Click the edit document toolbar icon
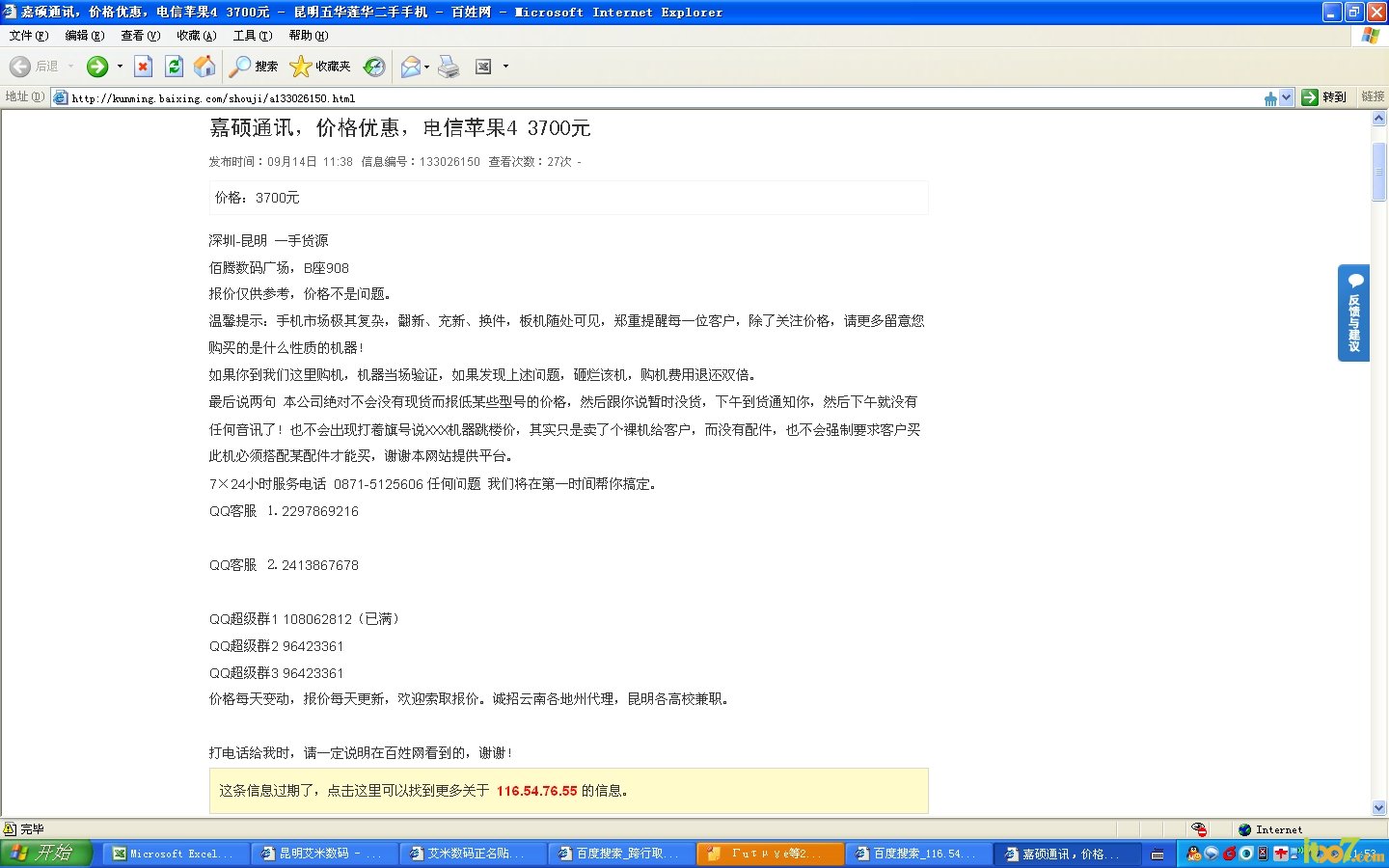Image resolution: width=1389 pixels, height=868 pixels. (484, 67)
